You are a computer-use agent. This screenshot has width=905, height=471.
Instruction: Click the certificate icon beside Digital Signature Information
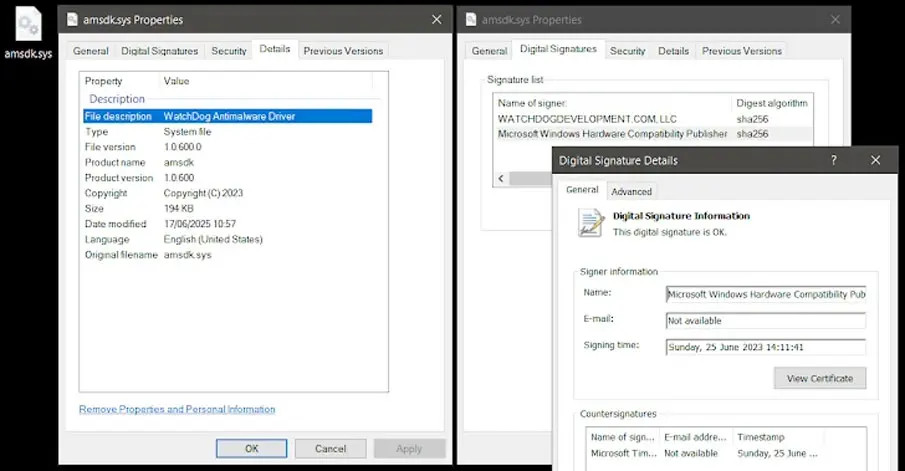click(x=591, y=223)
